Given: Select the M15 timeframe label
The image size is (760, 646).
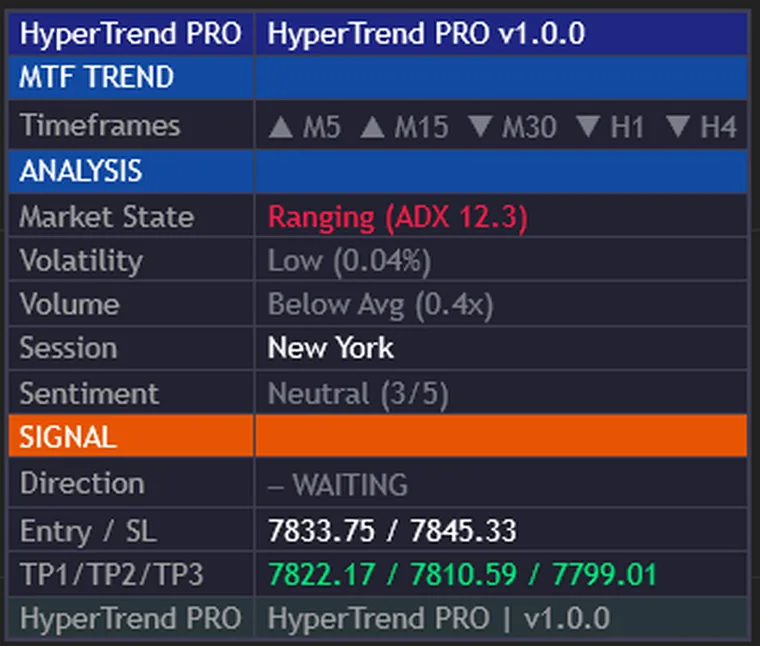Looking at the screenshot, I should coord(421,127).
